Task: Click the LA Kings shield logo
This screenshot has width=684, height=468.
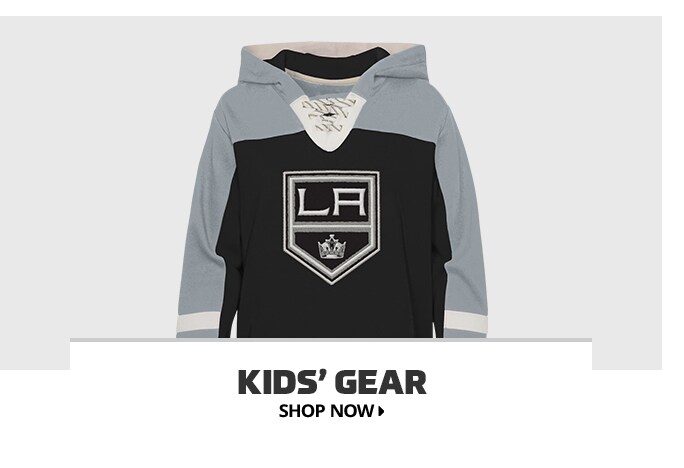Action: [331, 227]
